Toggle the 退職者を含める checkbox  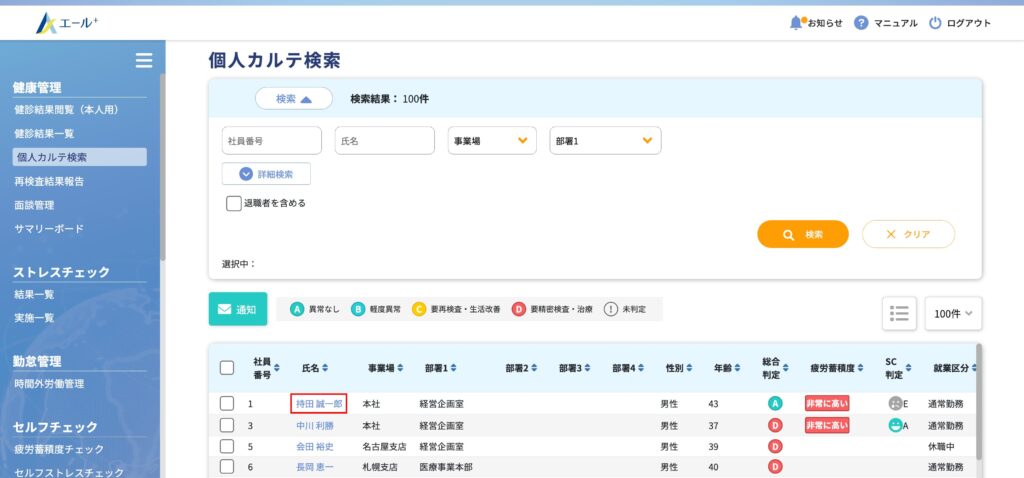click(x=234, y=203)
